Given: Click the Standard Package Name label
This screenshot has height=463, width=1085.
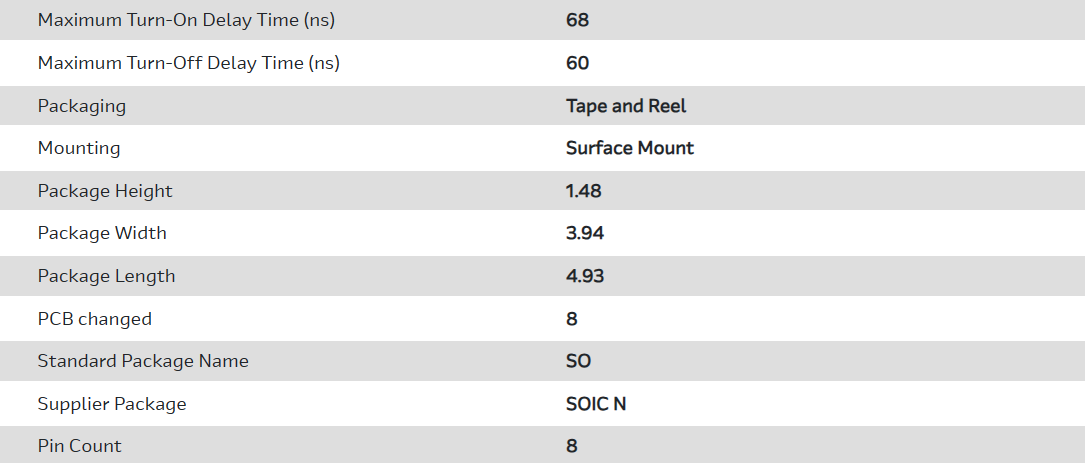Looking at the screenshot, I should point(143,361).
